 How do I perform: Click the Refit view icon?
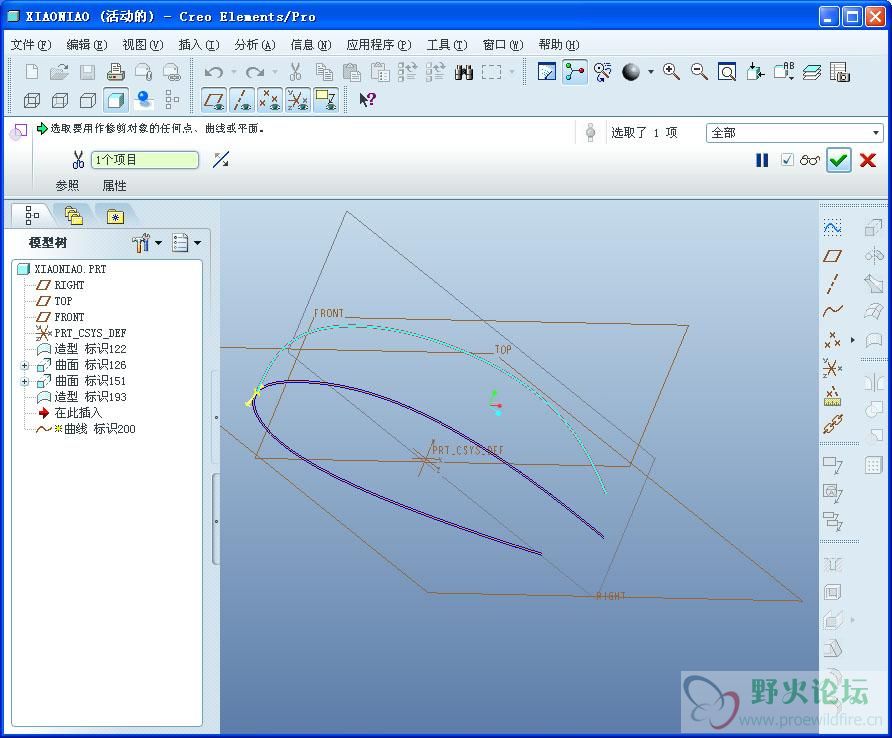click(726, 72)
